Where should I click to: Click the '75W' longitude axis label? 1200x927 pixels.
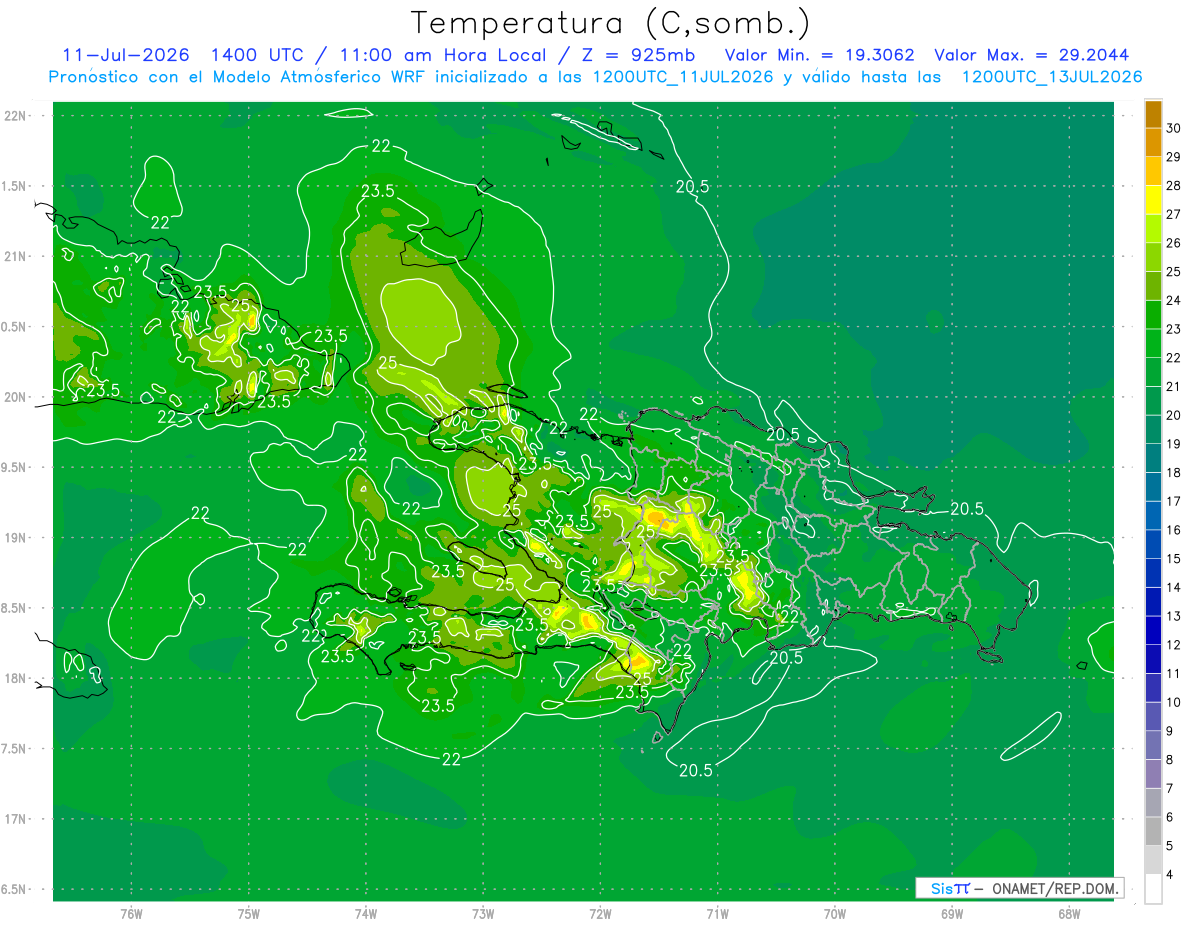[x=249, y=913]
